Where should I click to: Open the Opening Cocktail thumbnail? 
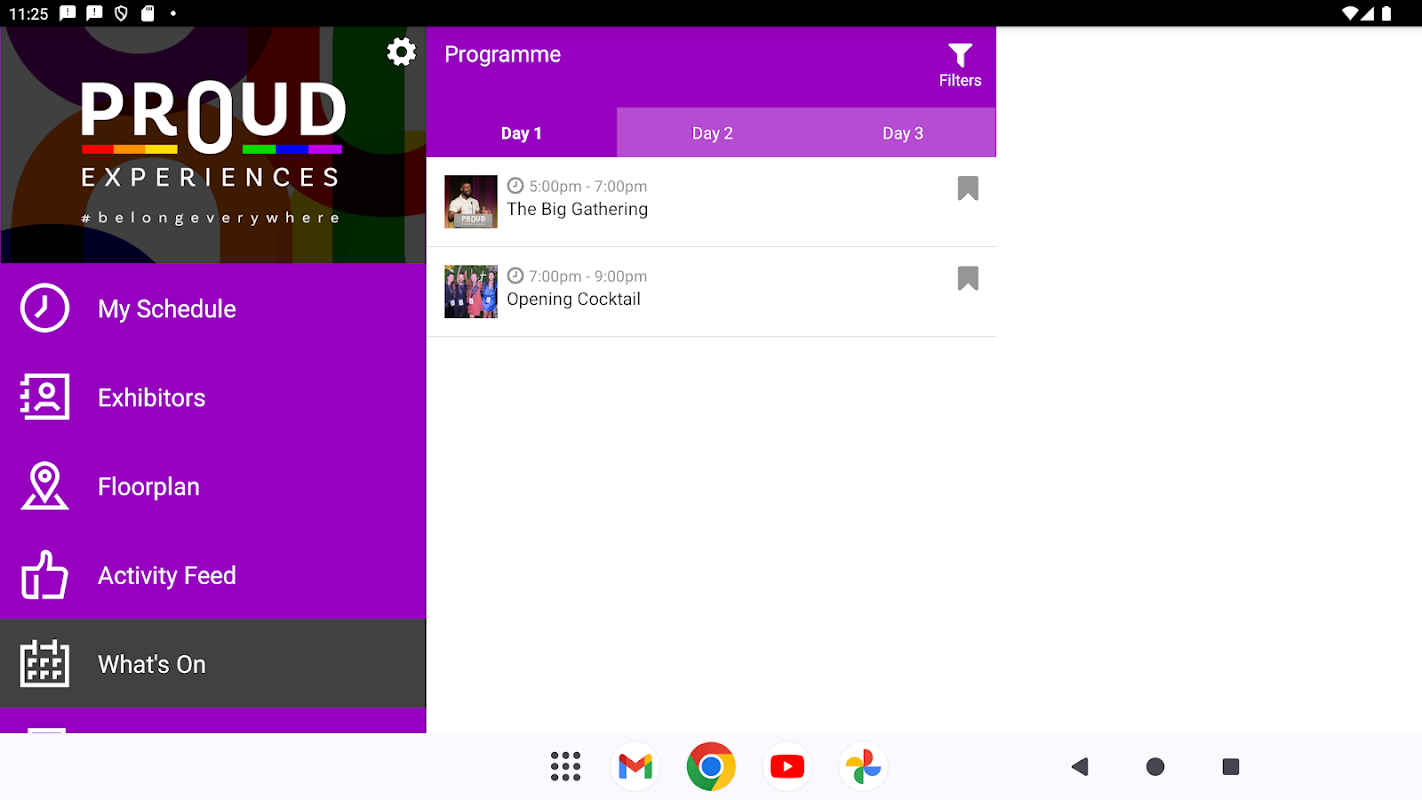coord(471,292)
